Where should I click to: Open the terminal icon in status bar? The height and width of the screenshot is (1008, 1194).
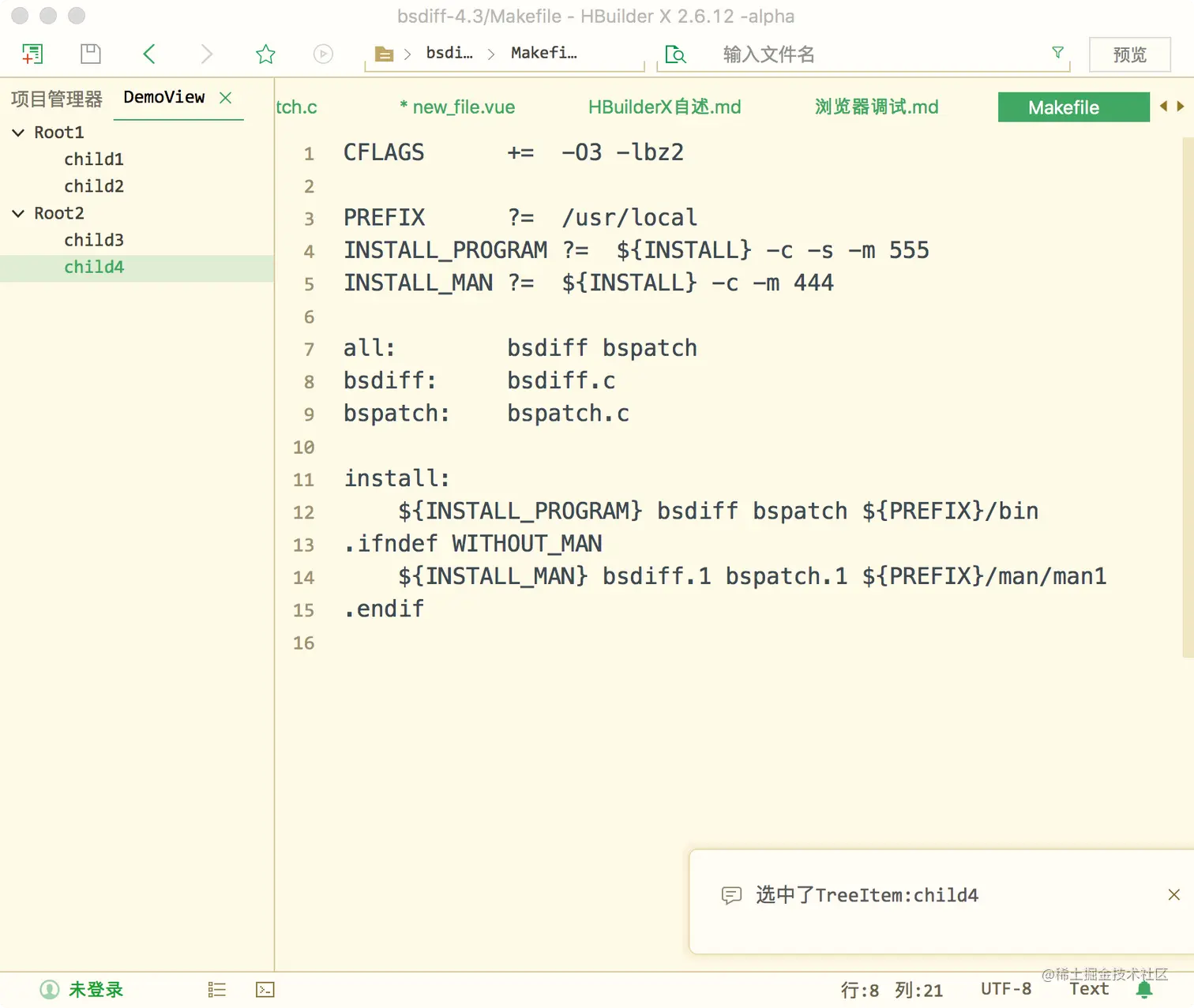click(265, 989)
